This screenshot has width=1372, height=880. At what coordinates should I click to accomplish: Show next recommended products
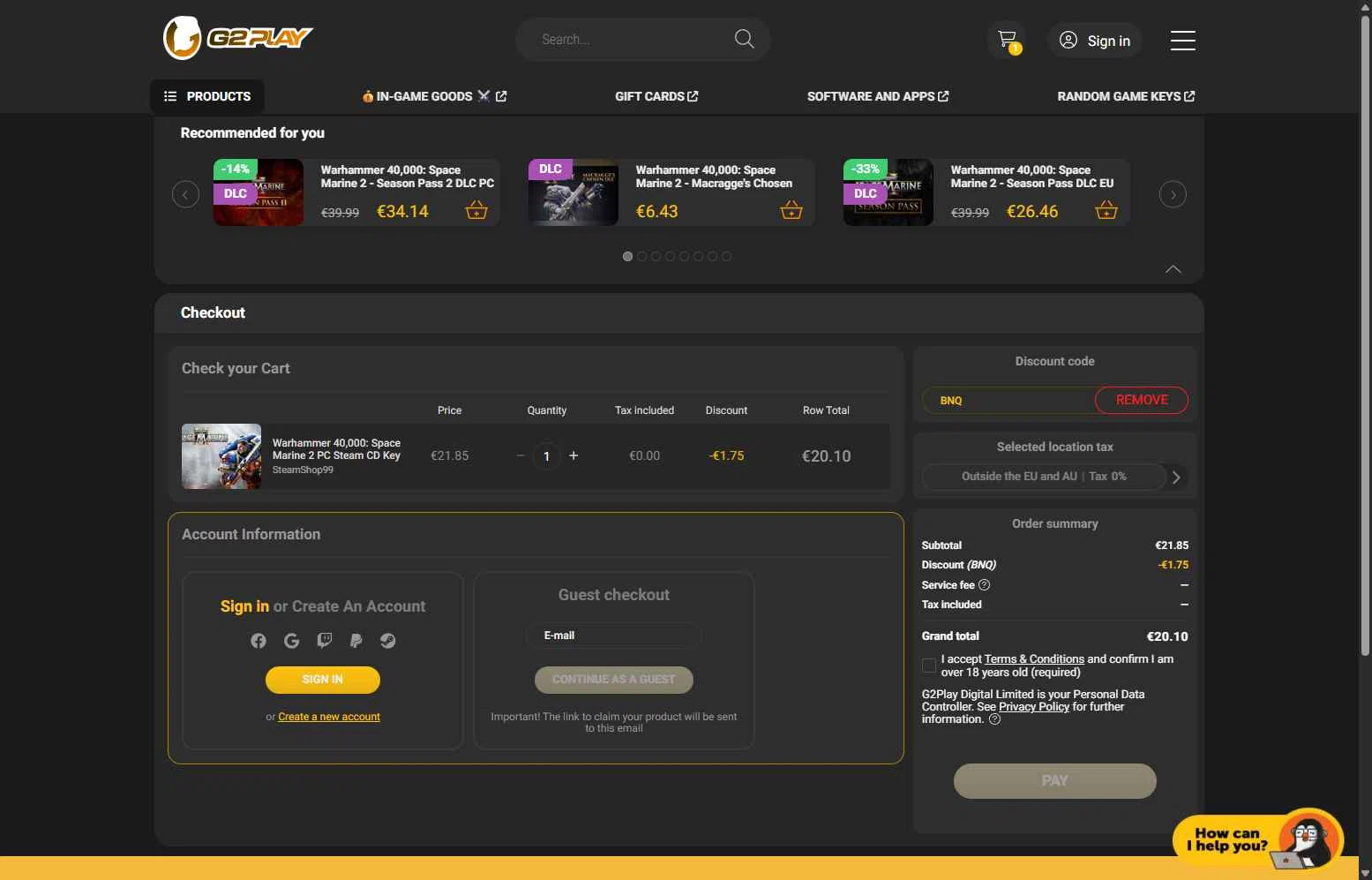[1173, 194]
